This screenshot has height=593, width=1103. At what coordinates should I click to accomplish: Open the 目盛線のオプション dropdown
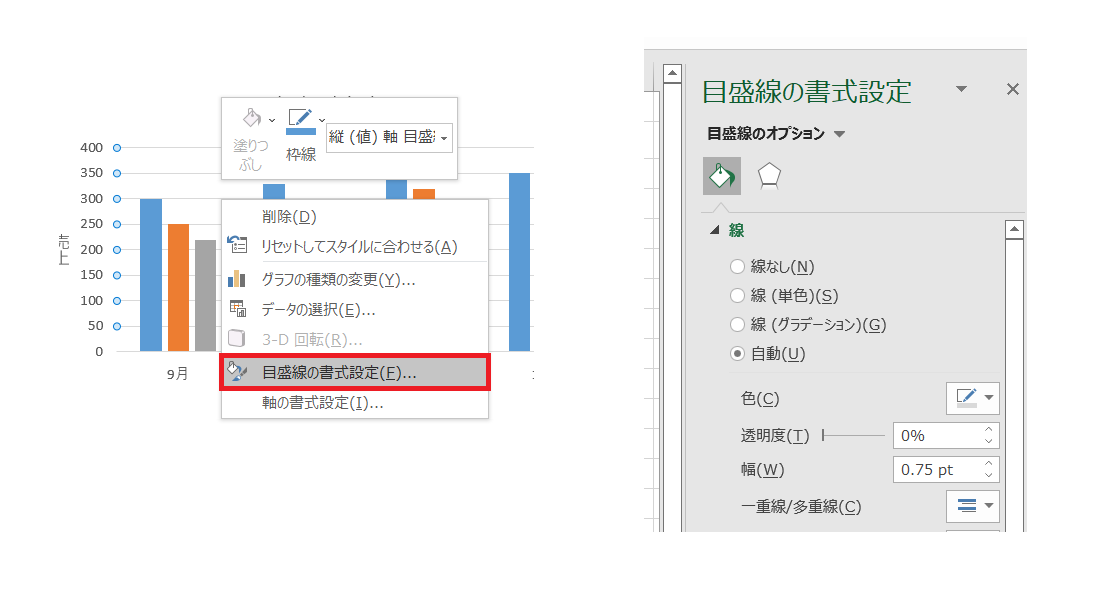click(840, 135)
